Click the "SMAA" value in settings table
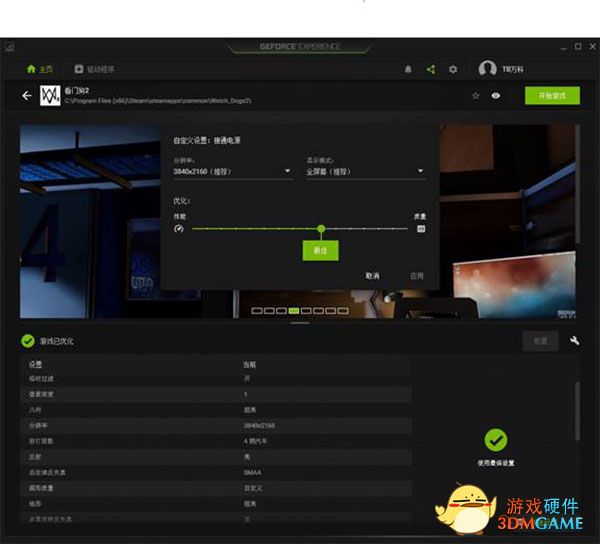Screen dimensions: 600x544 point(253,472)
